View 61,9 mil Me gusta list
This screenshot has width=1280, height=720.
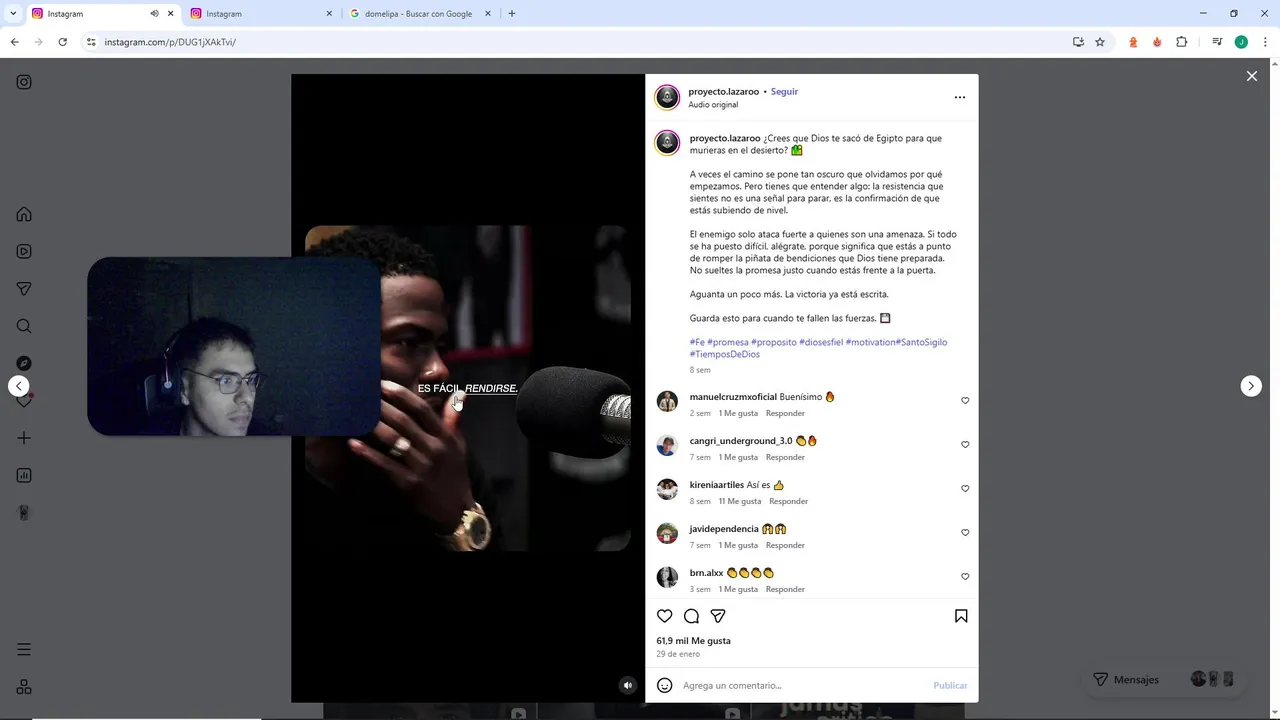(x=693, y=640)
